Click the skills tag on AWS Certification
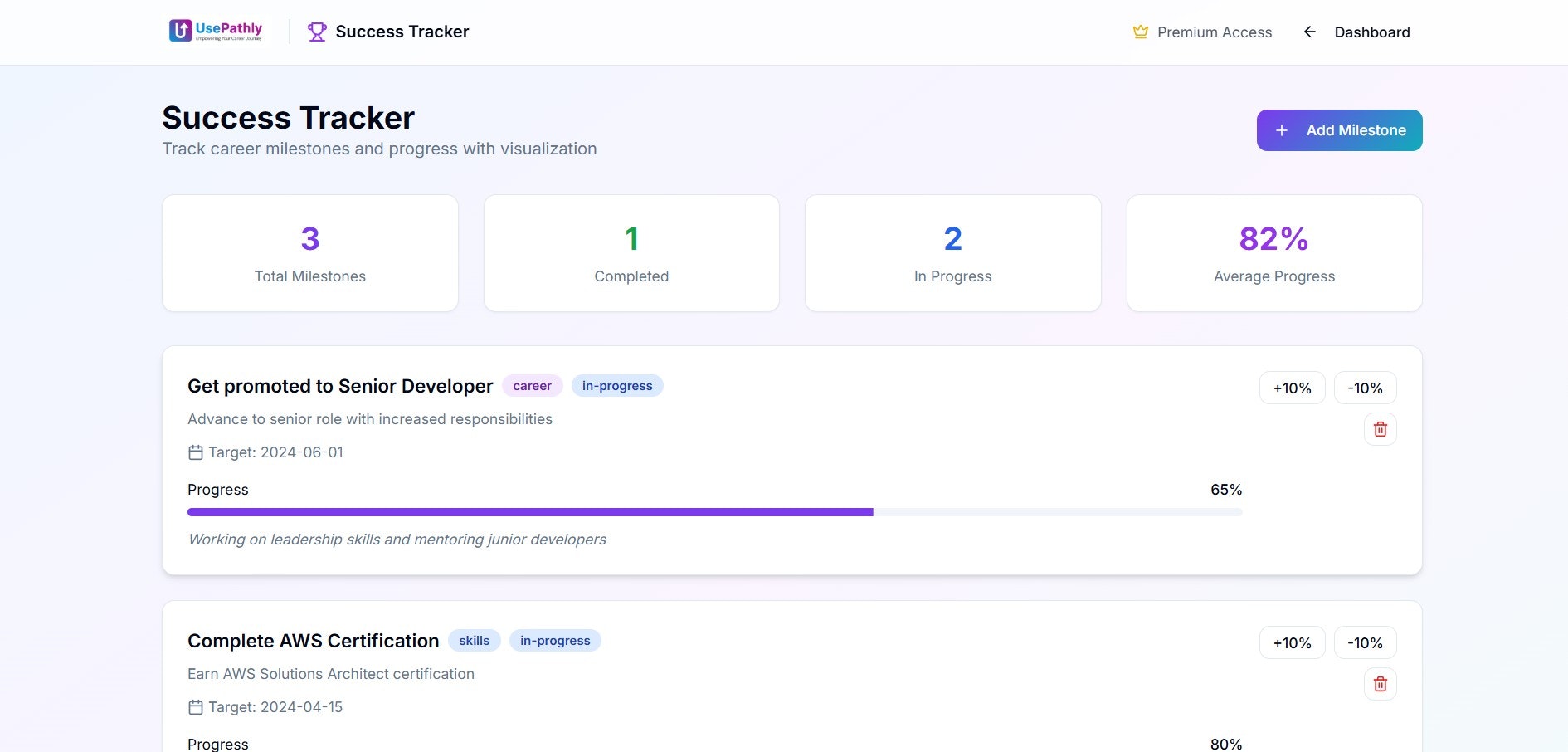Screen dimensions: 1568x752 pyautogui.click(x=475, y=641)
